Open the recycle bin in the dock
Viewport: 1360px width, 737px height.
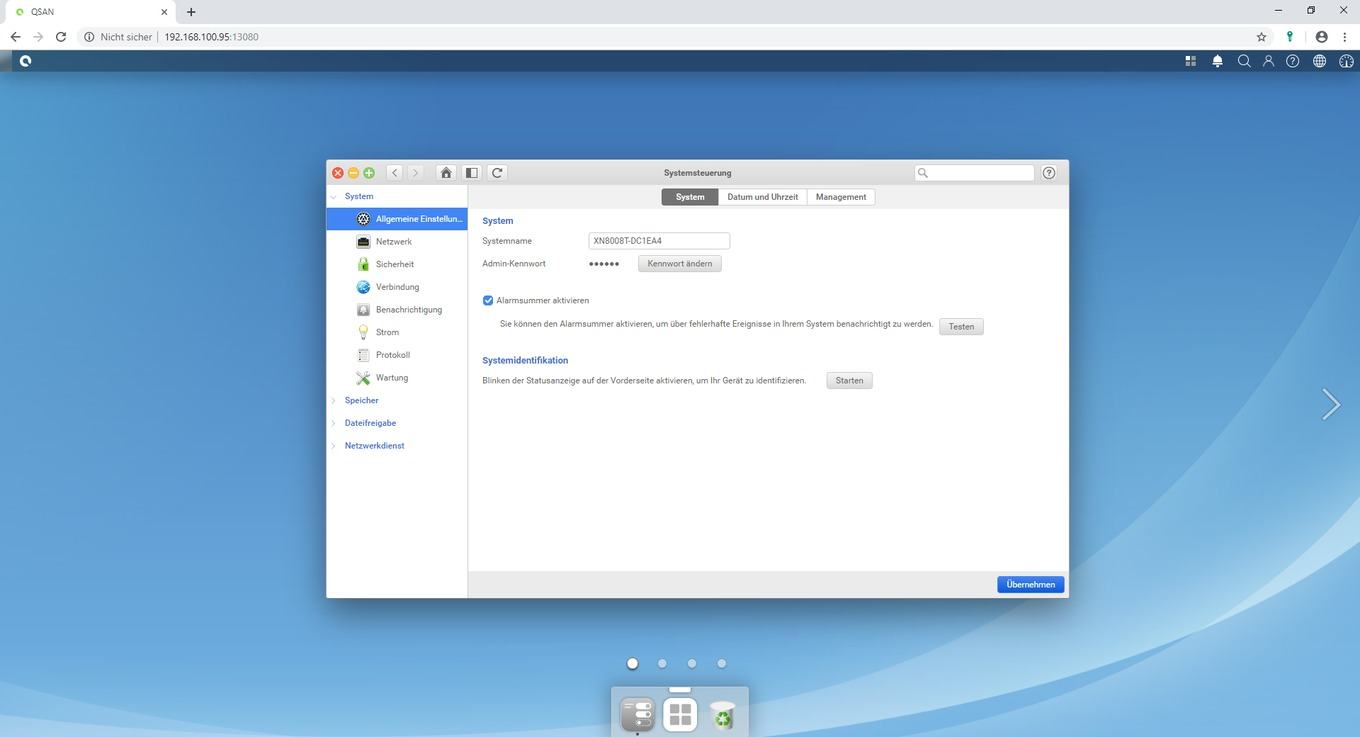click(x=722, y=714)
